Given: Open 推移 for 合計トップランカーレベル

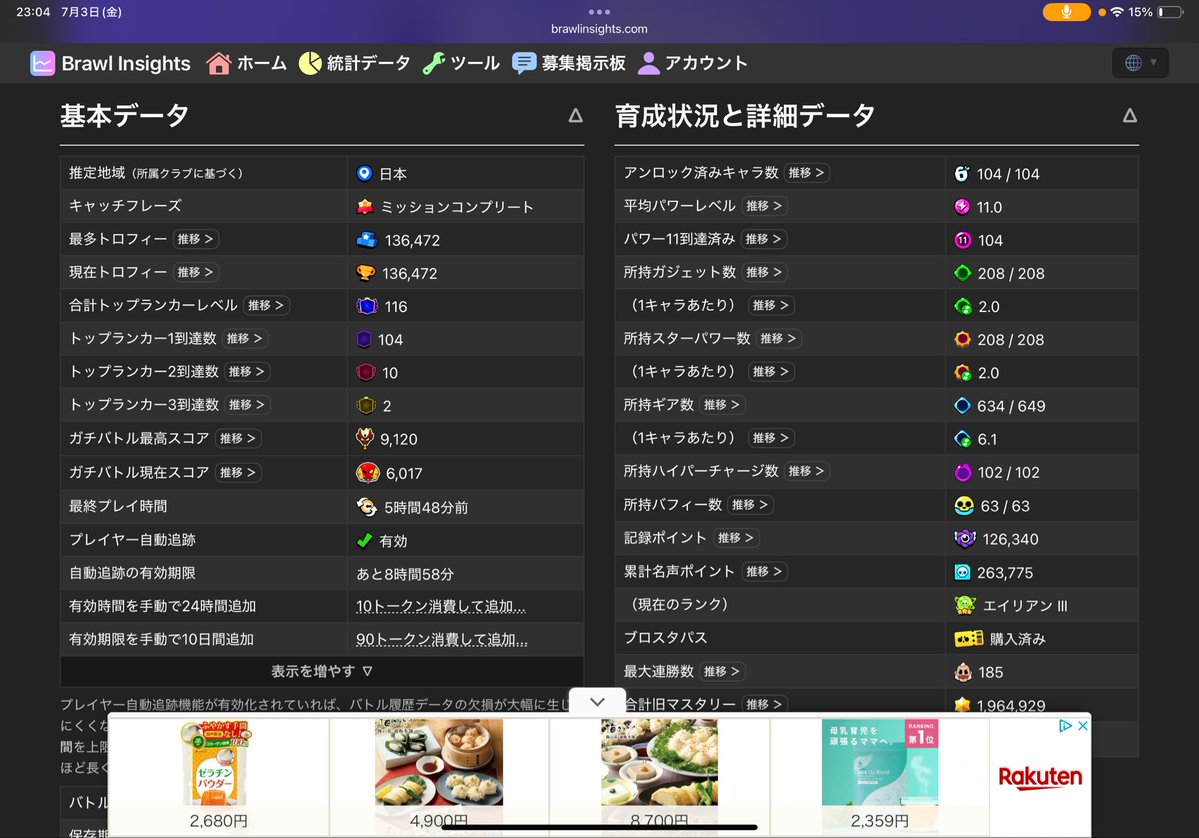Looking at the screenshot, I should pyautogui.click(x=266, y=305).
